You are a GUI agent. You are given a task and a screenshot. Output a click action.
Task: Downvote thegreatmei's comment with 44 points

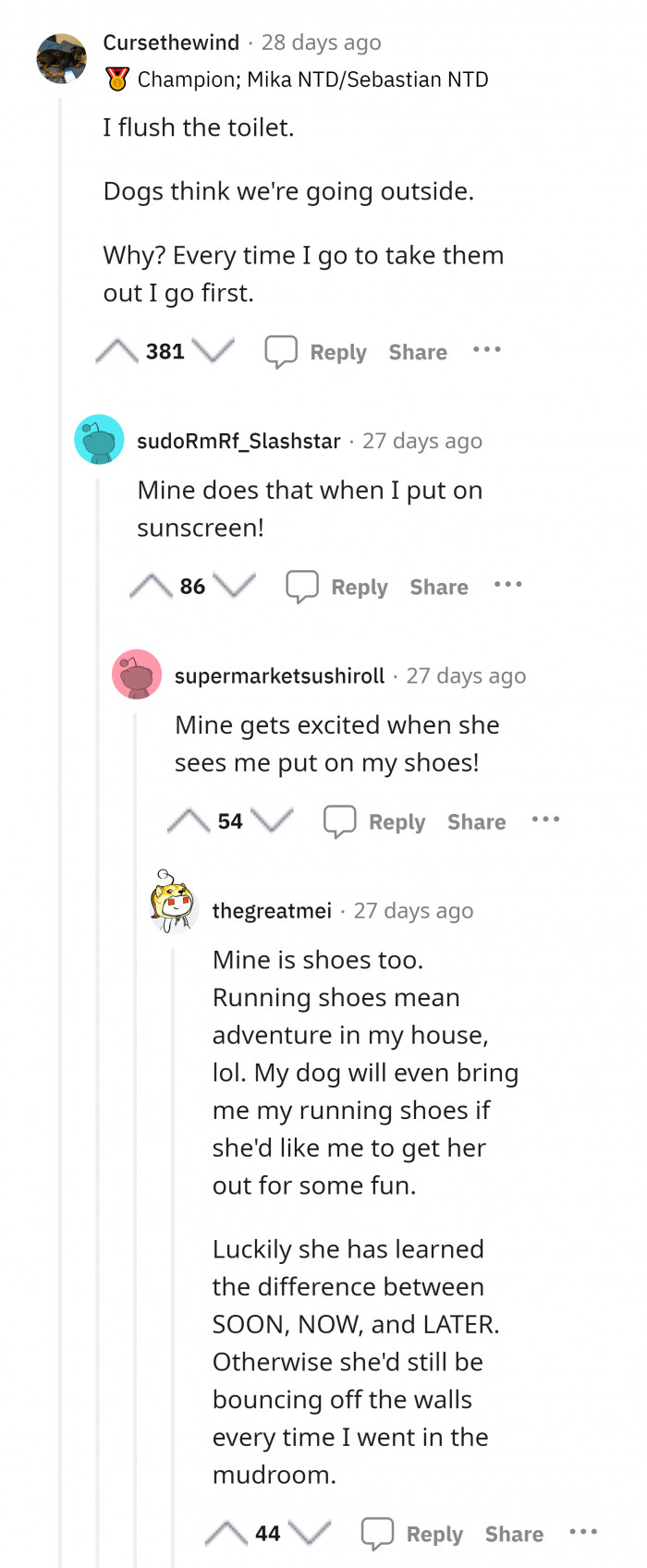point(310,1533)
